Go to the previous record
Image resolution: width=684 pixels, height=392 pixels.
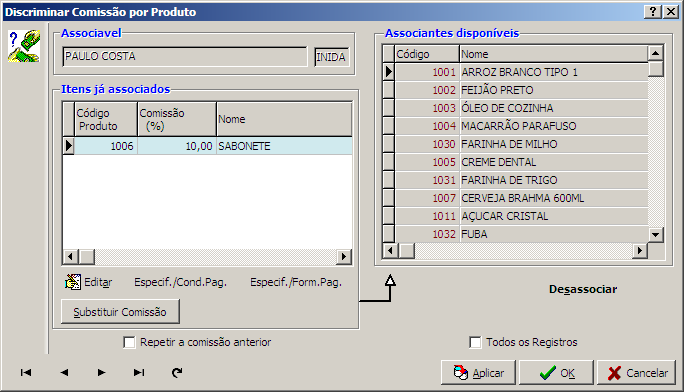point(64,372)
